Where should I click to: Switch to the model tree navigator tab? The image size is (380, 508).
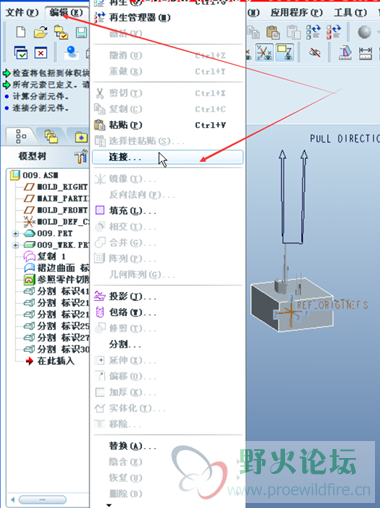coord(20,136)
